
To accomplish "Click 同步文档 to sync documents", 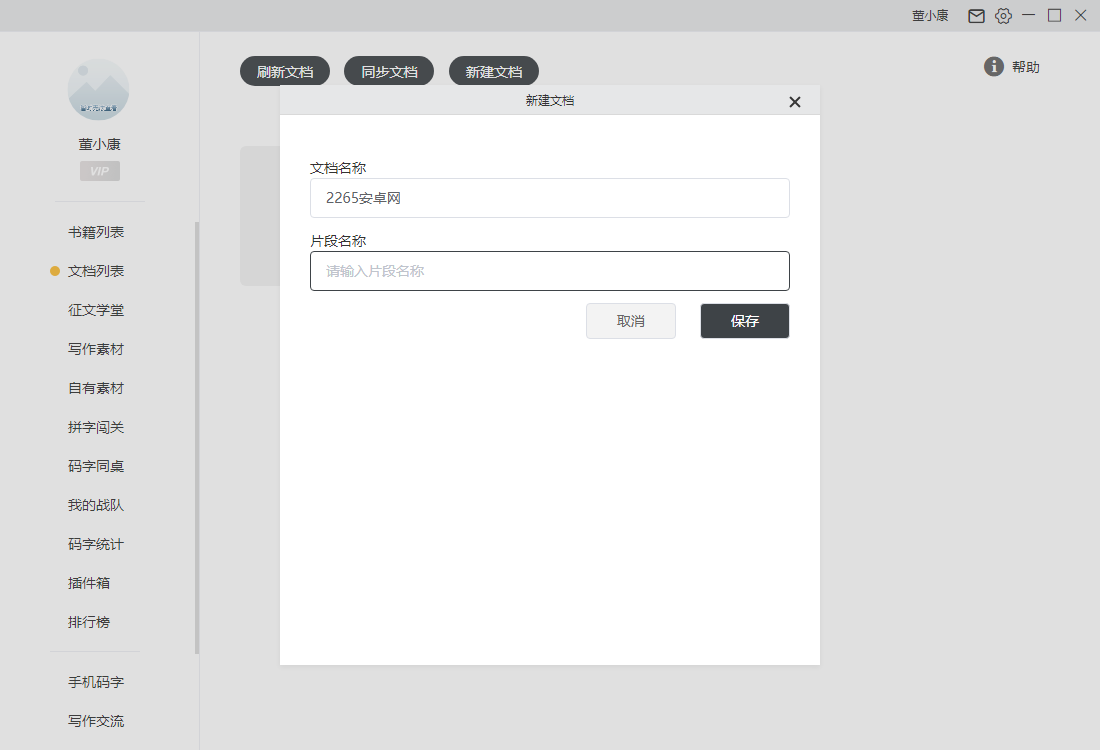I will pyautogui.click(x=389, y=70).
